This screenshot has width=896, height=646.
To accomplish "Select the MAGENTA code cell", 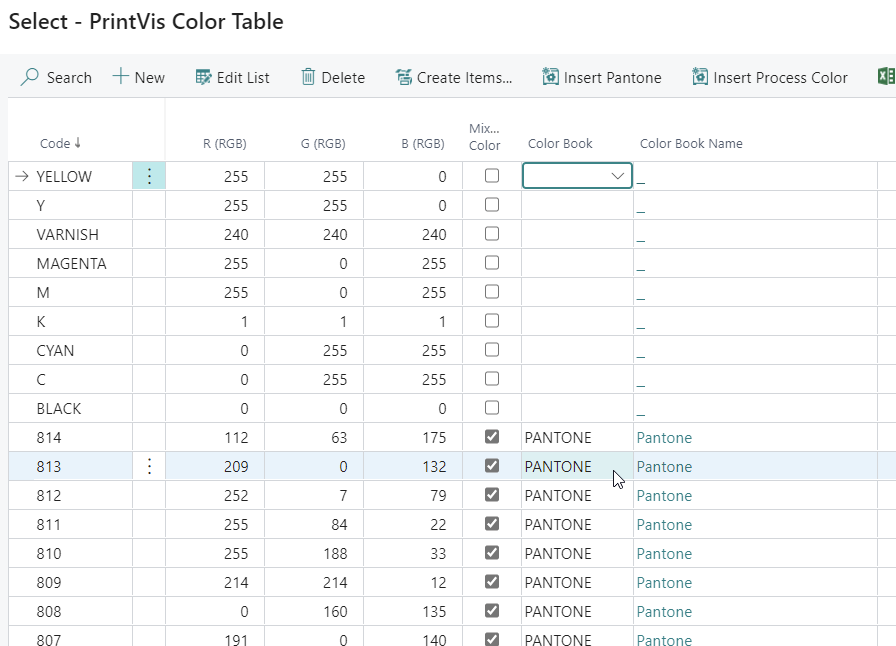I will 71,263.
